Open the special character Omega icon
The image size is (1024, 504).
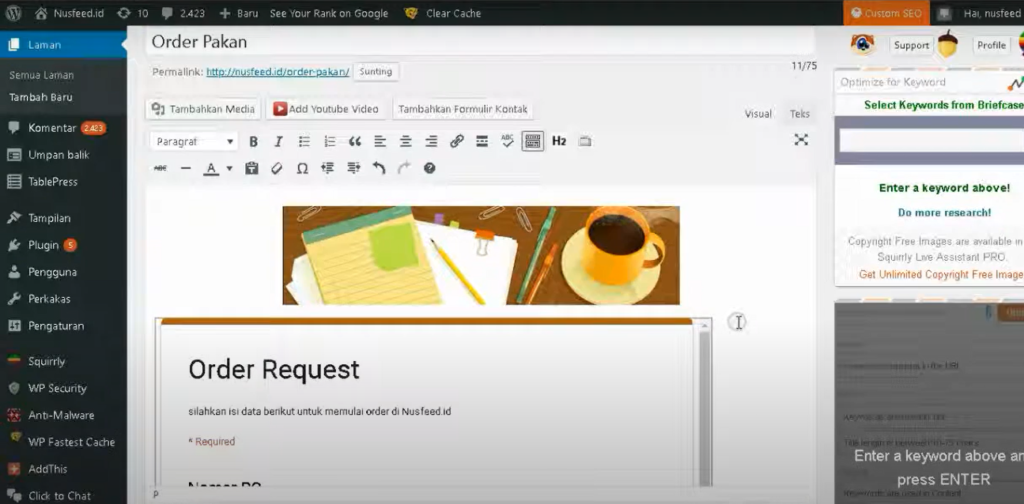pos(302,168)
